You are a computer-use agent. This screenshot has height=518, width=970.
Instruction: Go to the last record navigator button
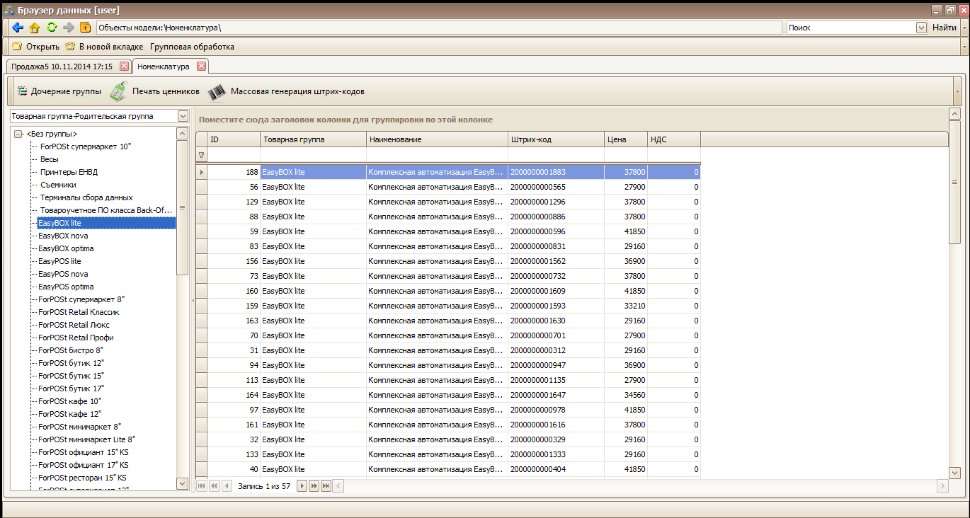tap(326, 486)
